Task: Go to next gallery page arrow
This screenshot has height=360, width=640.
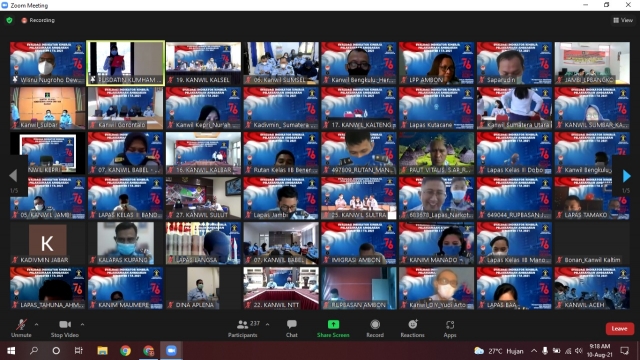Action: (627, 176)
